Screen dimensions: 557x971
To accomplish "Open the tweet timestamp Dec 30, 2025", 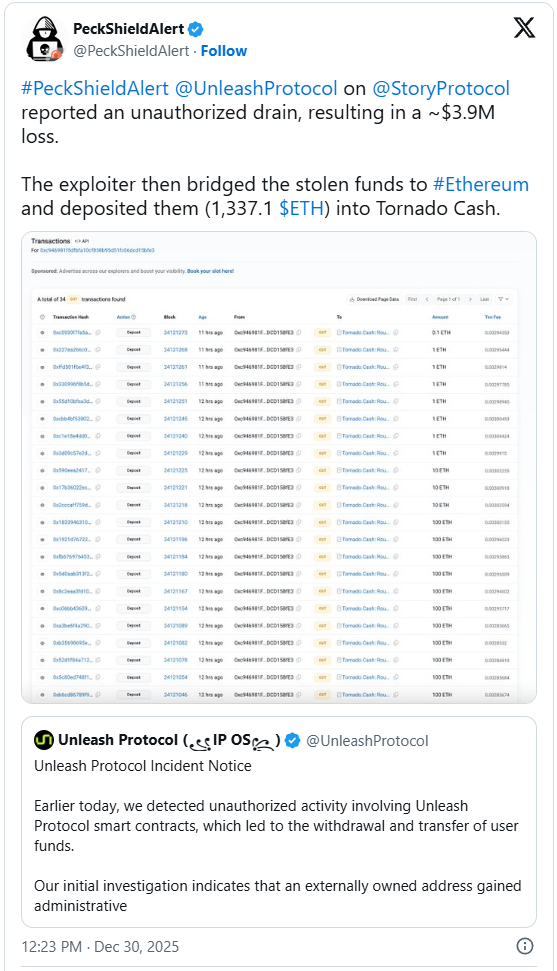I will pyautogui.click(x=136, y=947).
